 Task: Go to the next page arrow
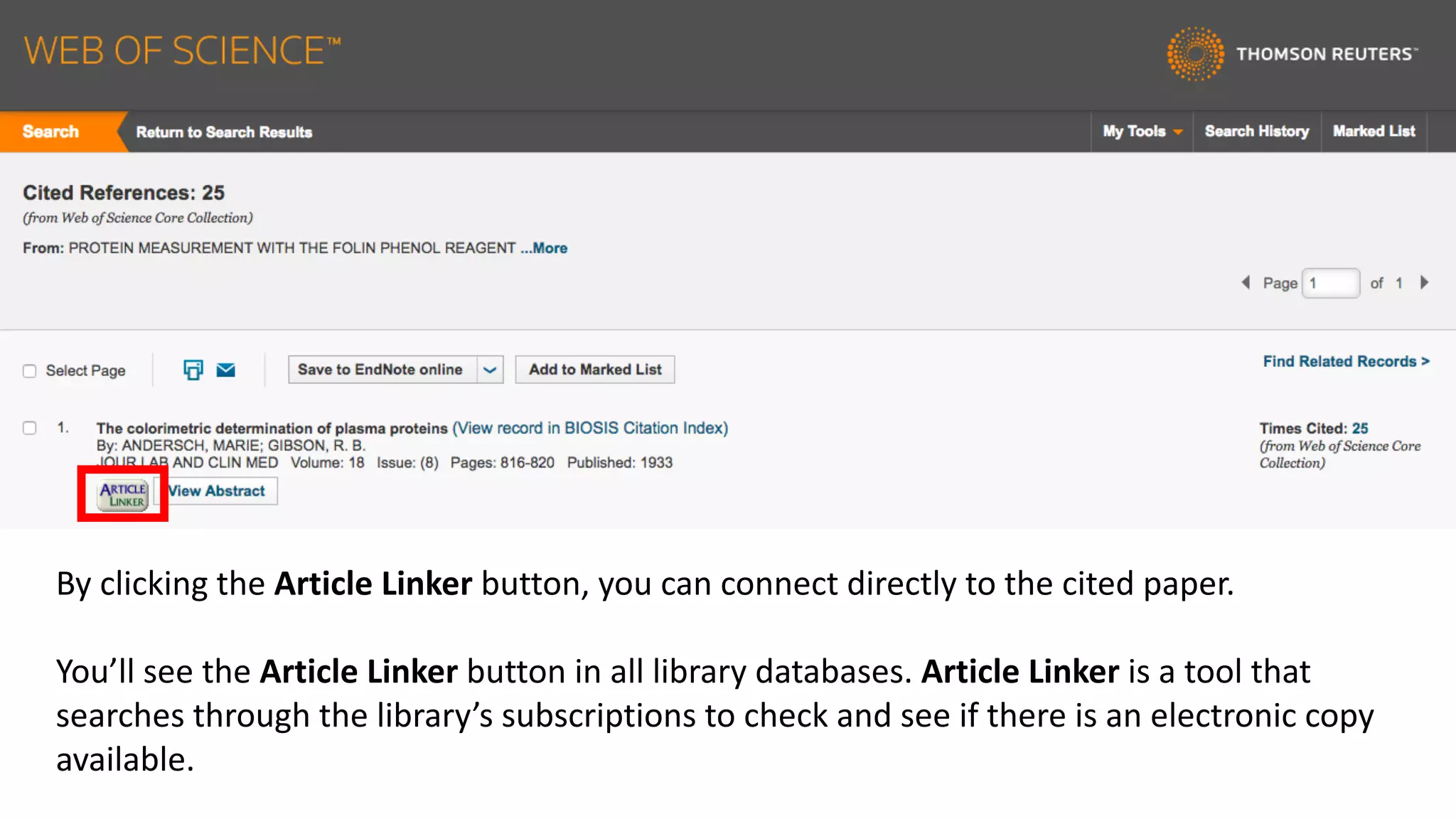pyautogui.click(x=1424, y=282)
